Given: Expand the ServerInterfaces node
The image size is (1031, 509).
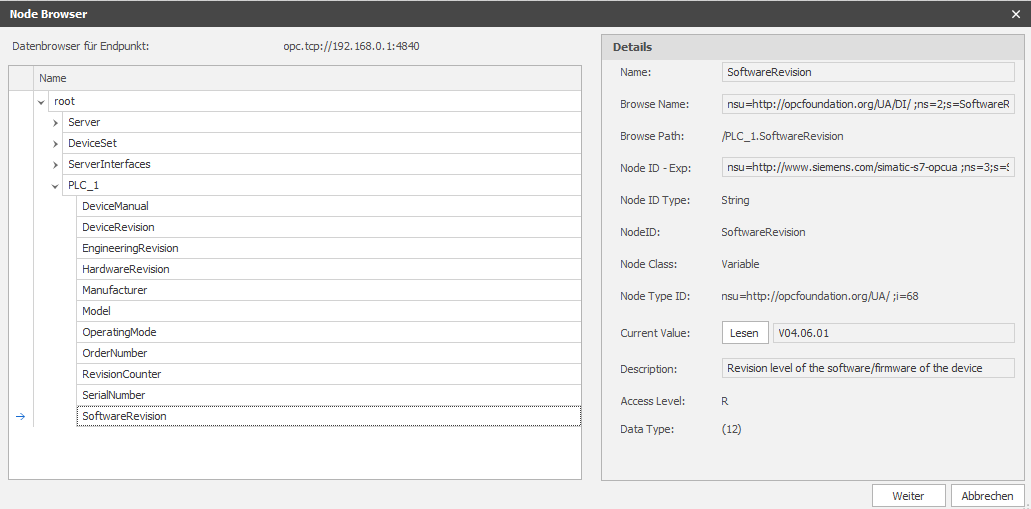Looking at the screenshot, I should (x=55, y=165).
